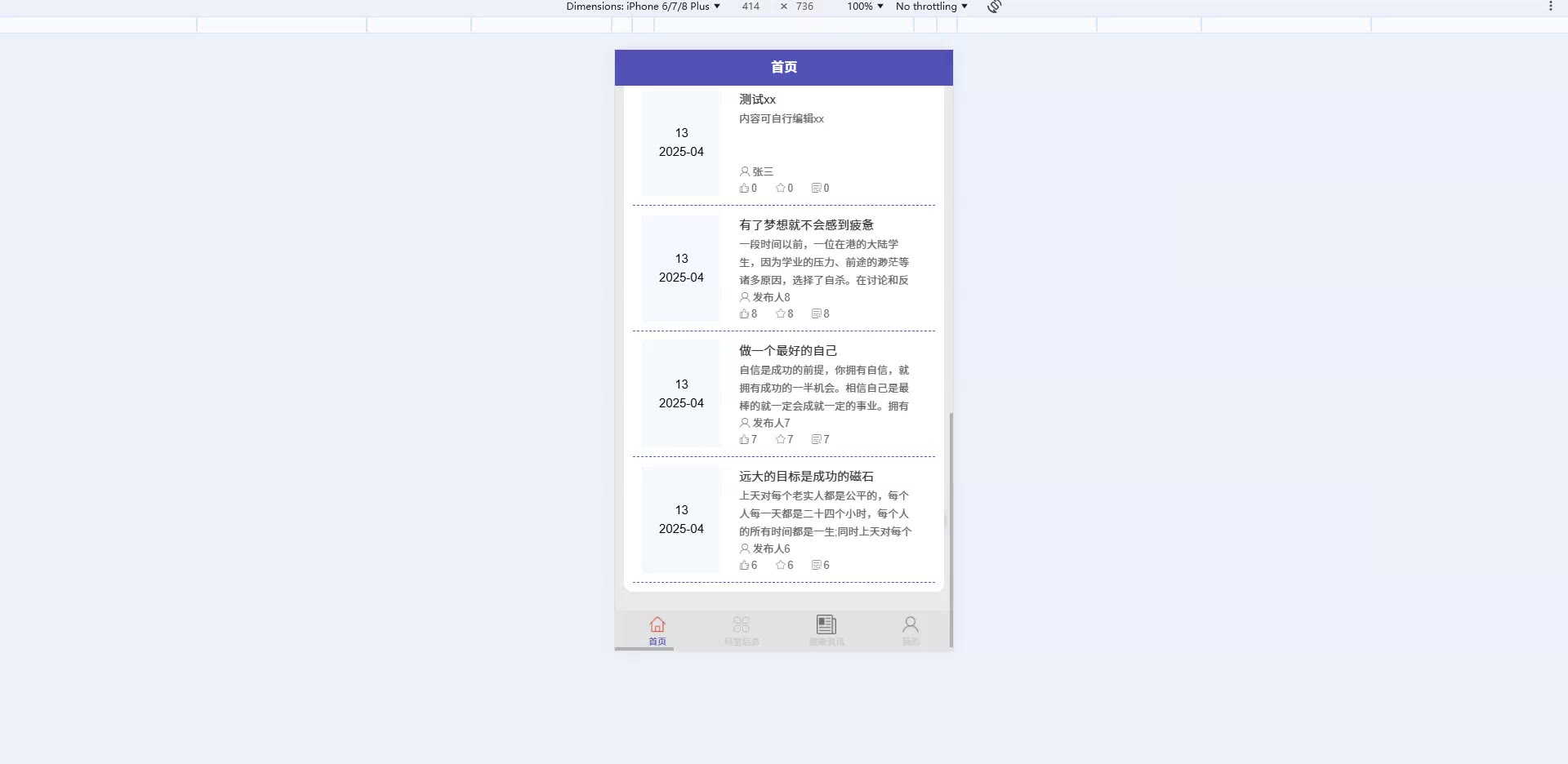Click the device width field showing 414
1568x764 pixels.
[x=751, y=7]
